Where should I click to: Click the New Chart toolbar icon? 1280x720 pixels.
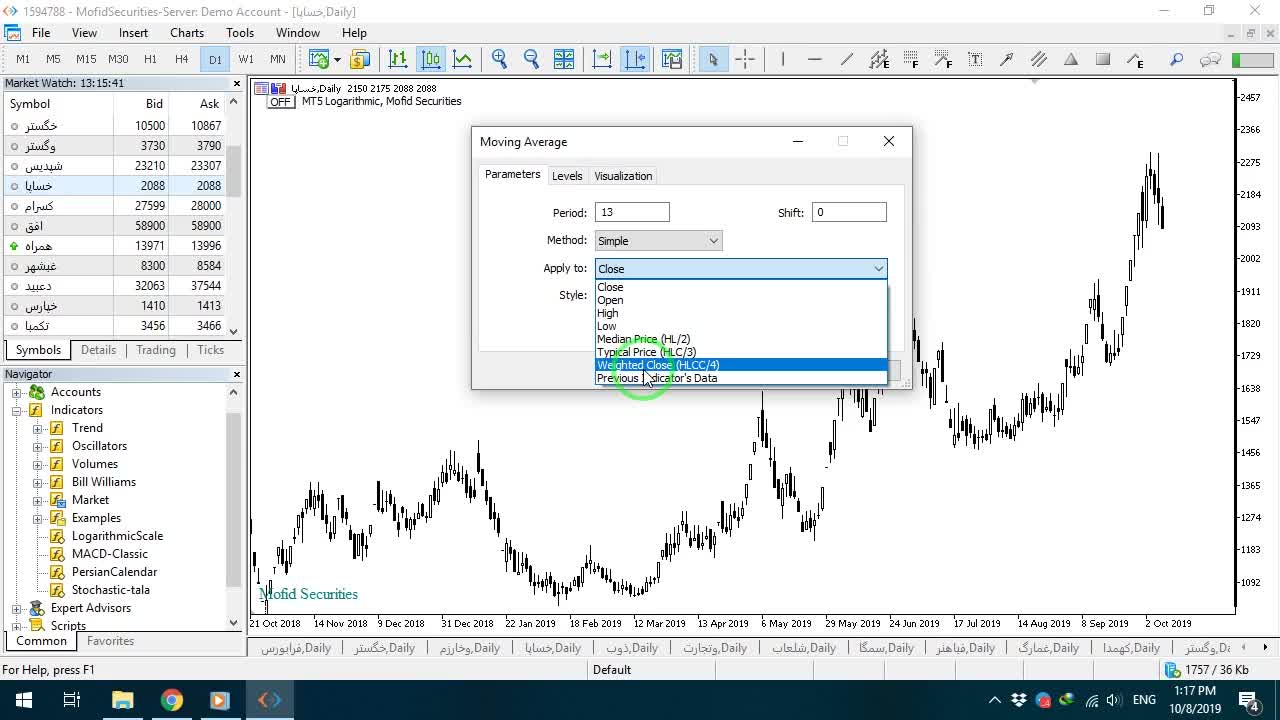pyautogui.click(x=319, y=59)
